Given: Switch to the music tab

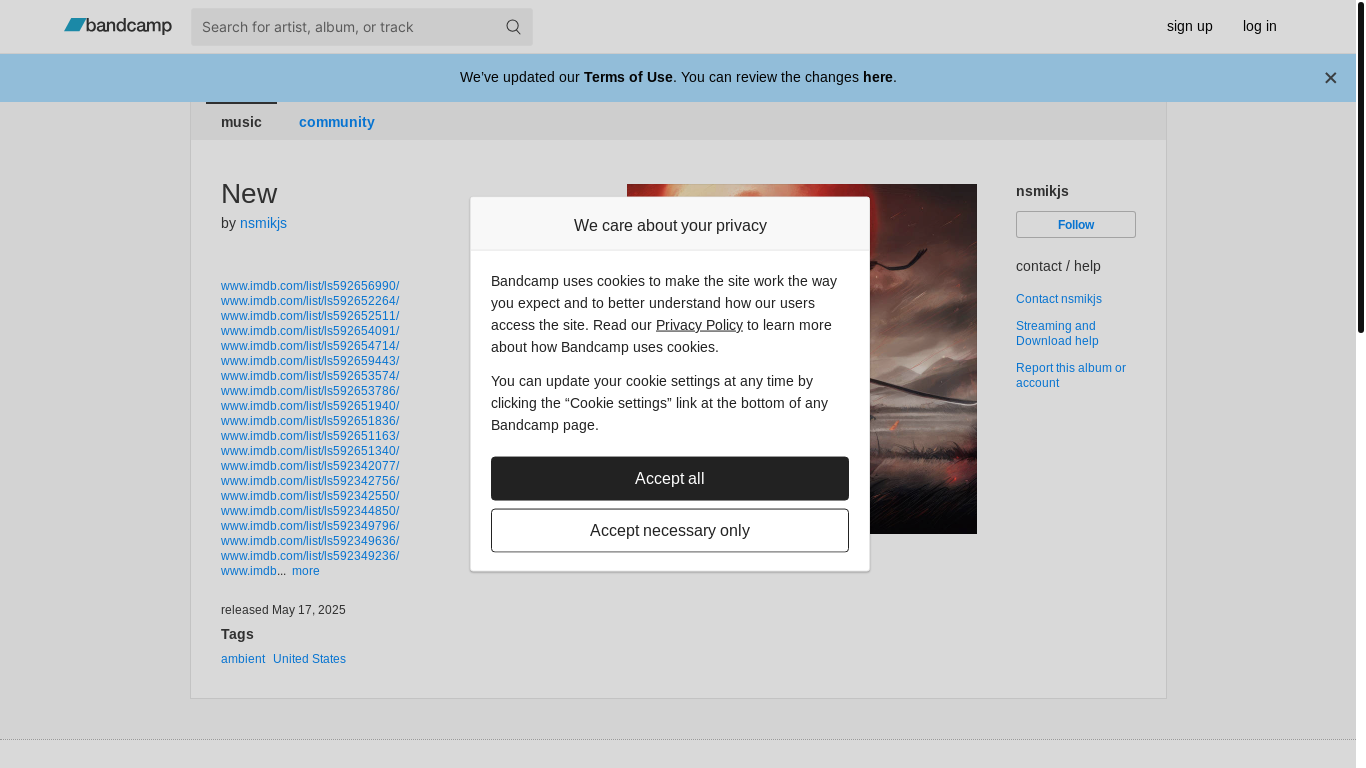Looking at the screenshot, I should [241, 122].
